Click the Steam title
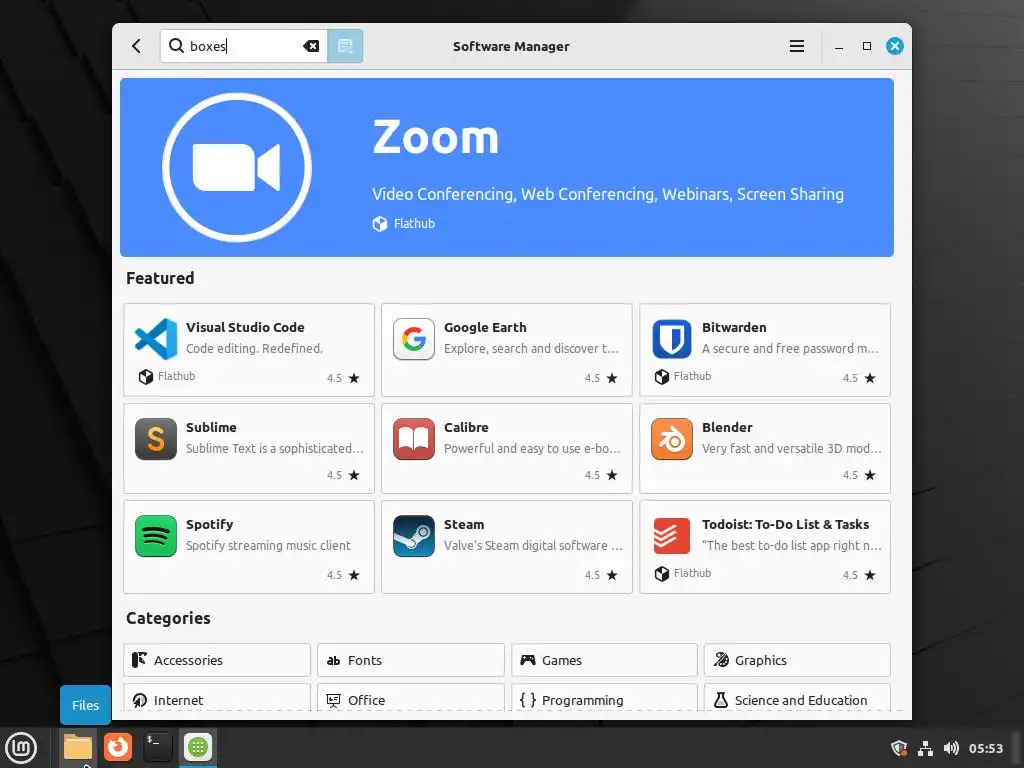 tap(464, 524)
